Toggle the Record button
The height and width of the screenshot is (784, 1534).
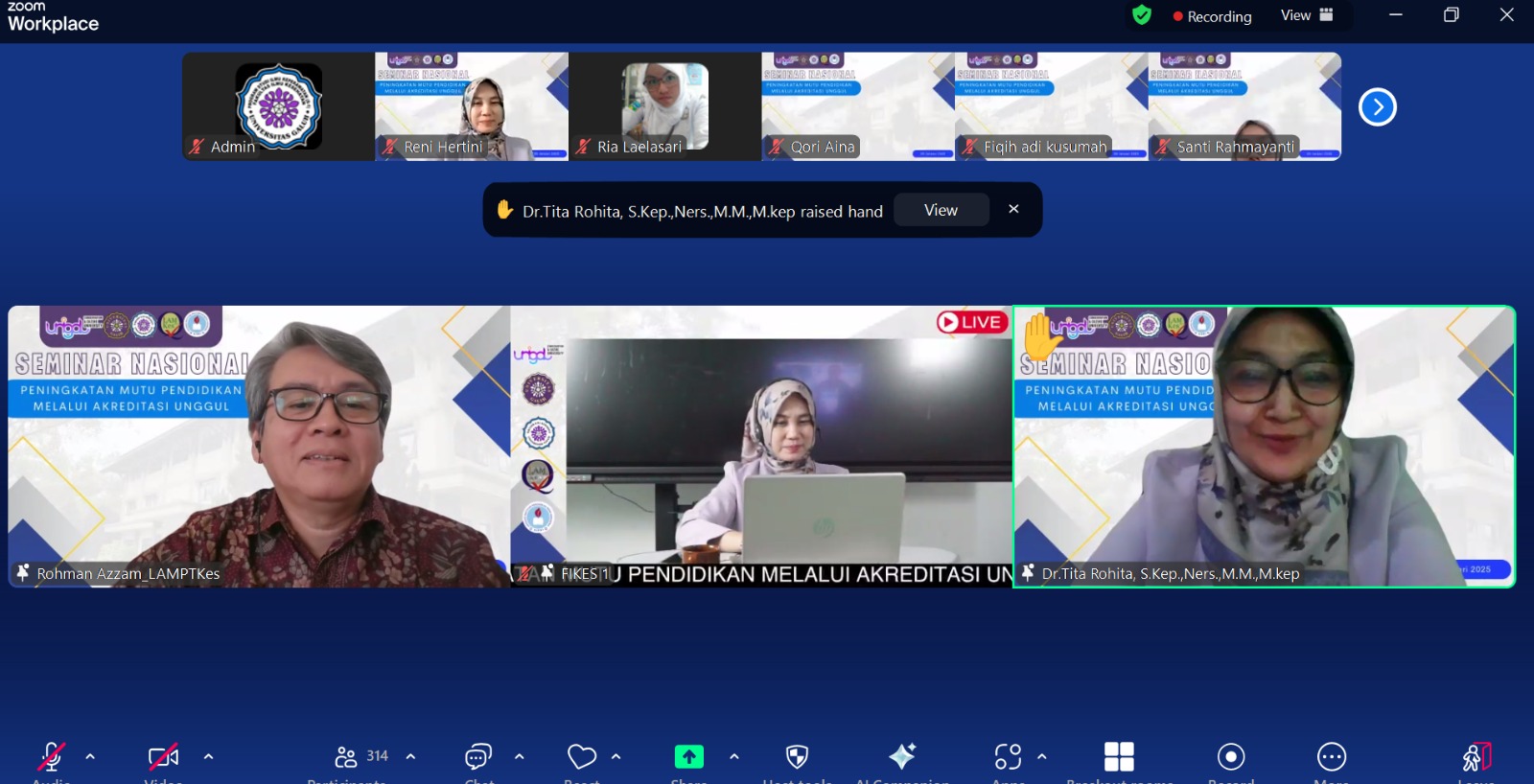tap(1231, 757)
